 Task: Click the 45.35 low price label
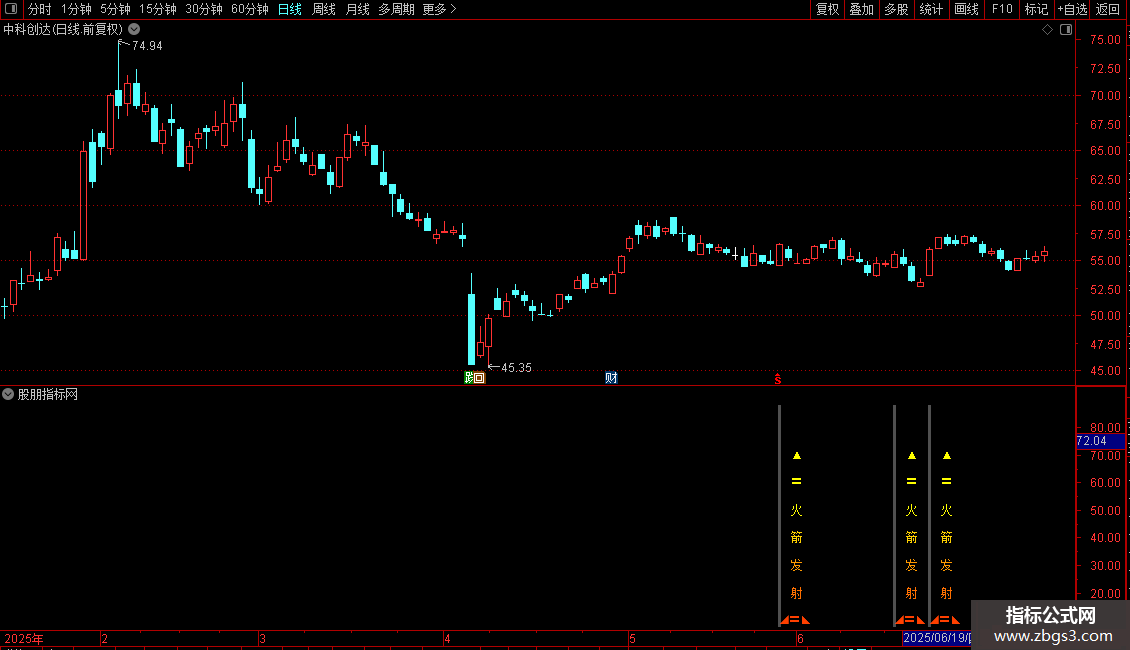(516, 368)
